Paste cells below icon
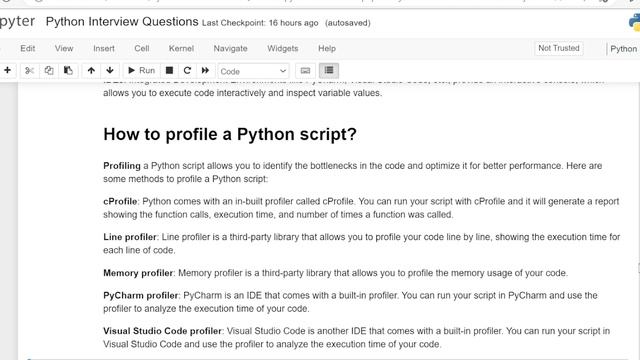The width and height of the screenshot is (640, 360). coord(68,71)
